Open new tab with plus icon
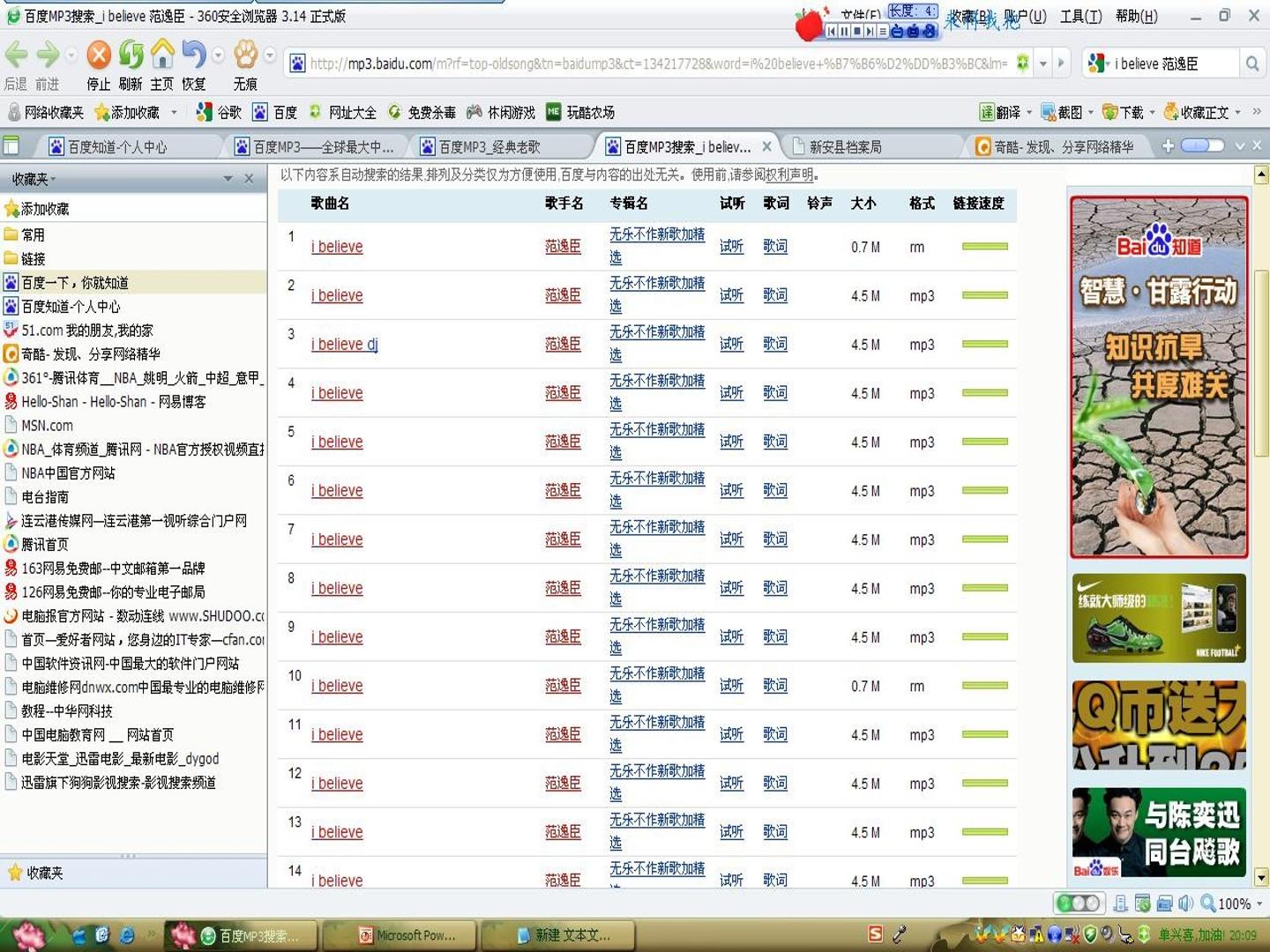The width and height of the screenshot is (1270, 952). [x=1168, y=145]
